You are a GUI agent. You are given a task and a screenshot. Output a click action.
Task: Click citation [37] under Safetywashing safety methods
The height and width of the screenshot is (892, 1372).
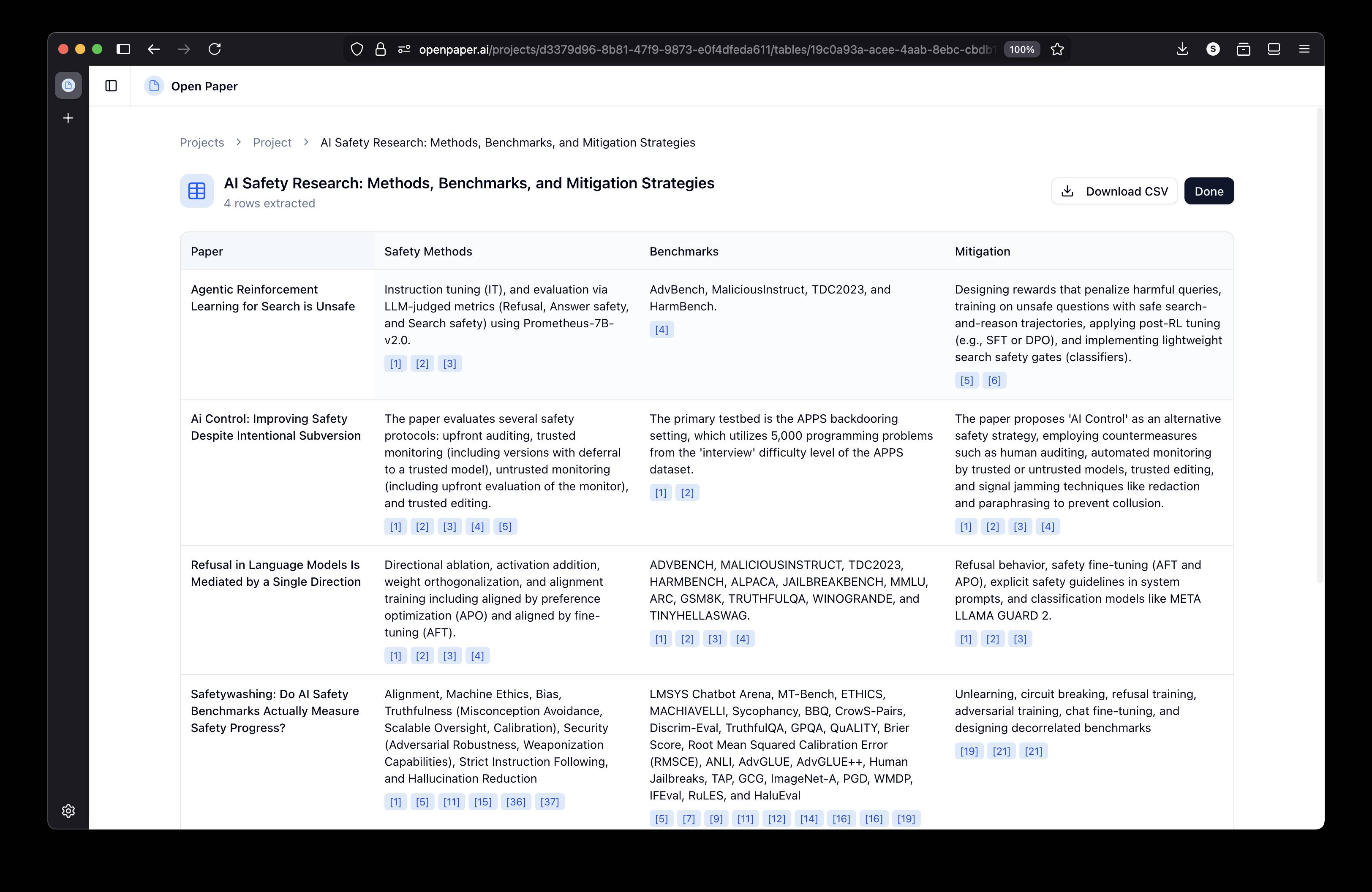pyautogui.click(x=550, y=802)
